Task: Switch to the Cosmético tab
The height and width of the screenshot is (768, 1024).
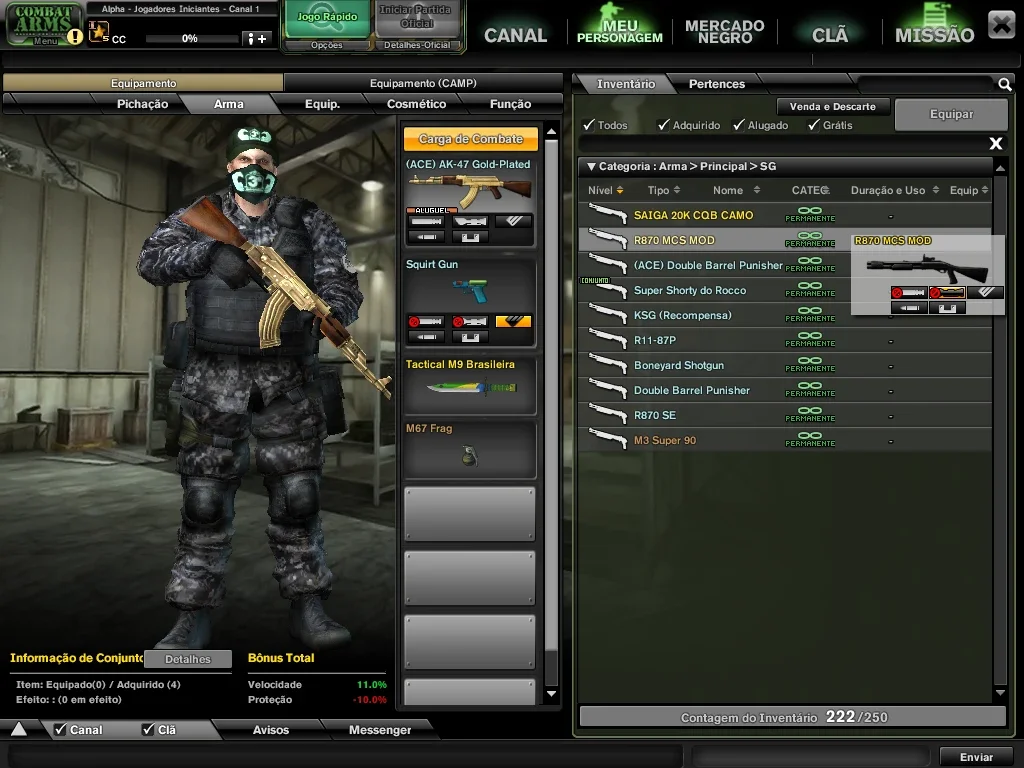Action: point(416,104)
